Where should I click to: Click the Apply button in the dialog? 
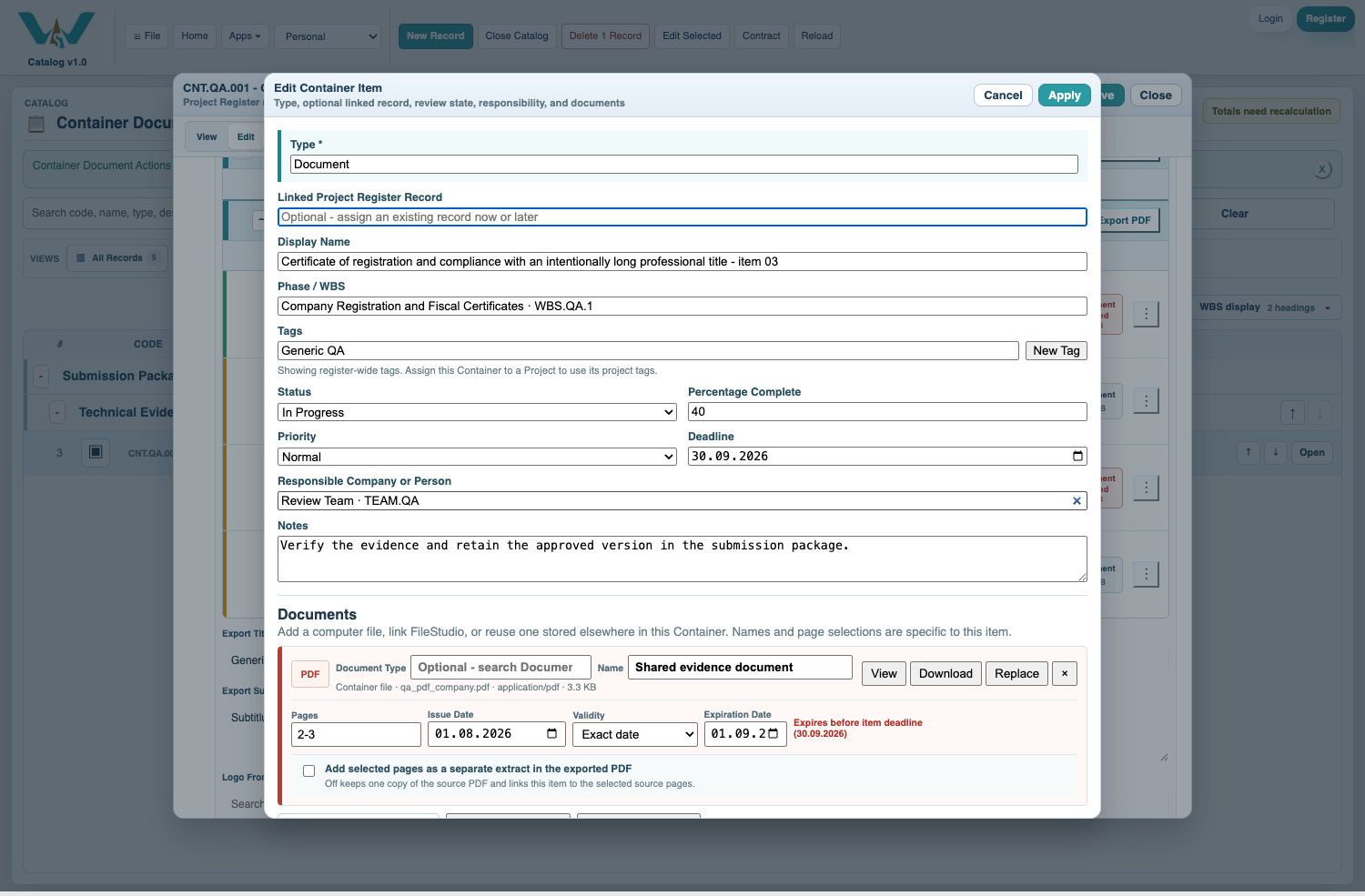pos(1064,96)
